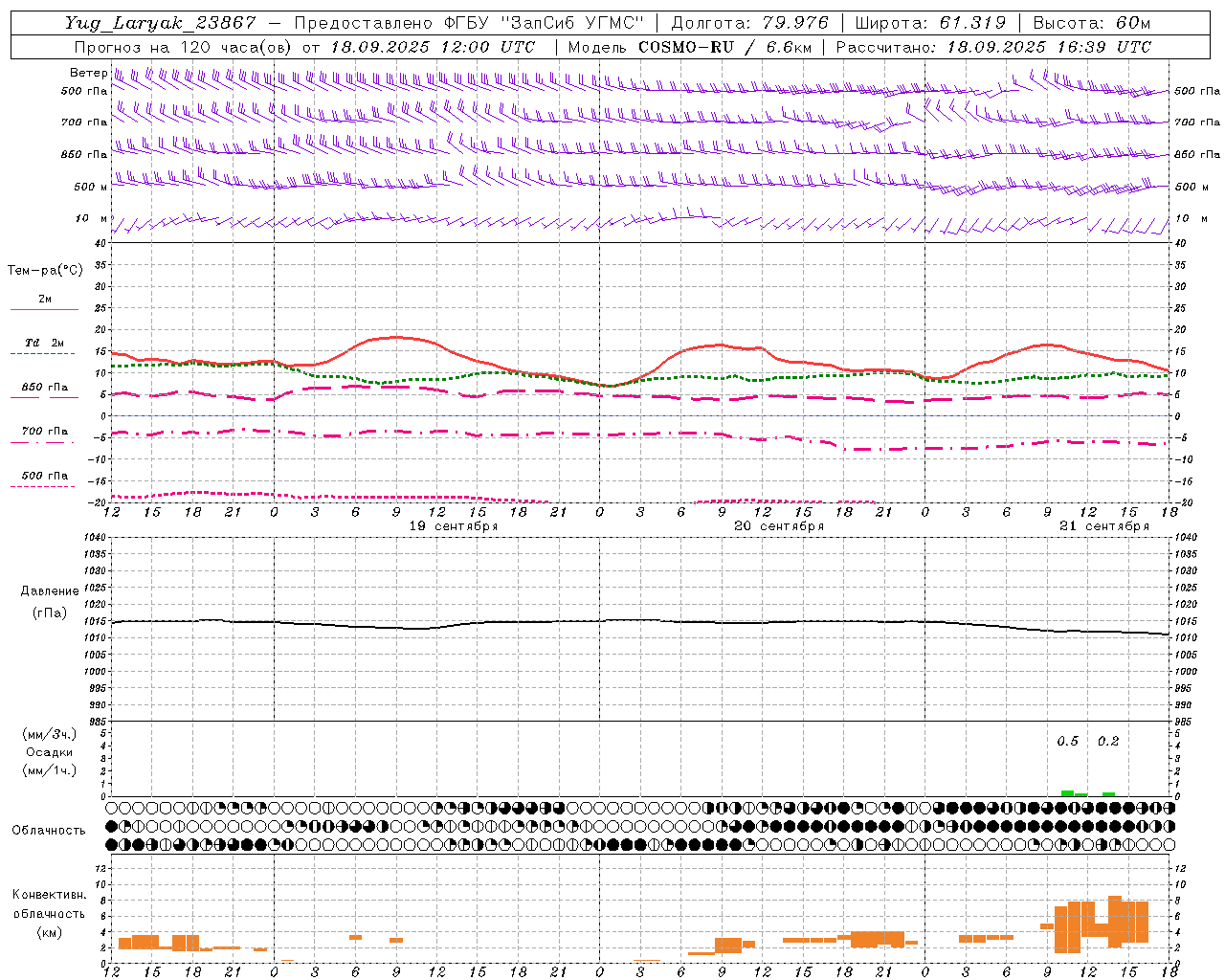Click the Ветер panel label
1225x980 pixels.
click(x=88, y=73)
